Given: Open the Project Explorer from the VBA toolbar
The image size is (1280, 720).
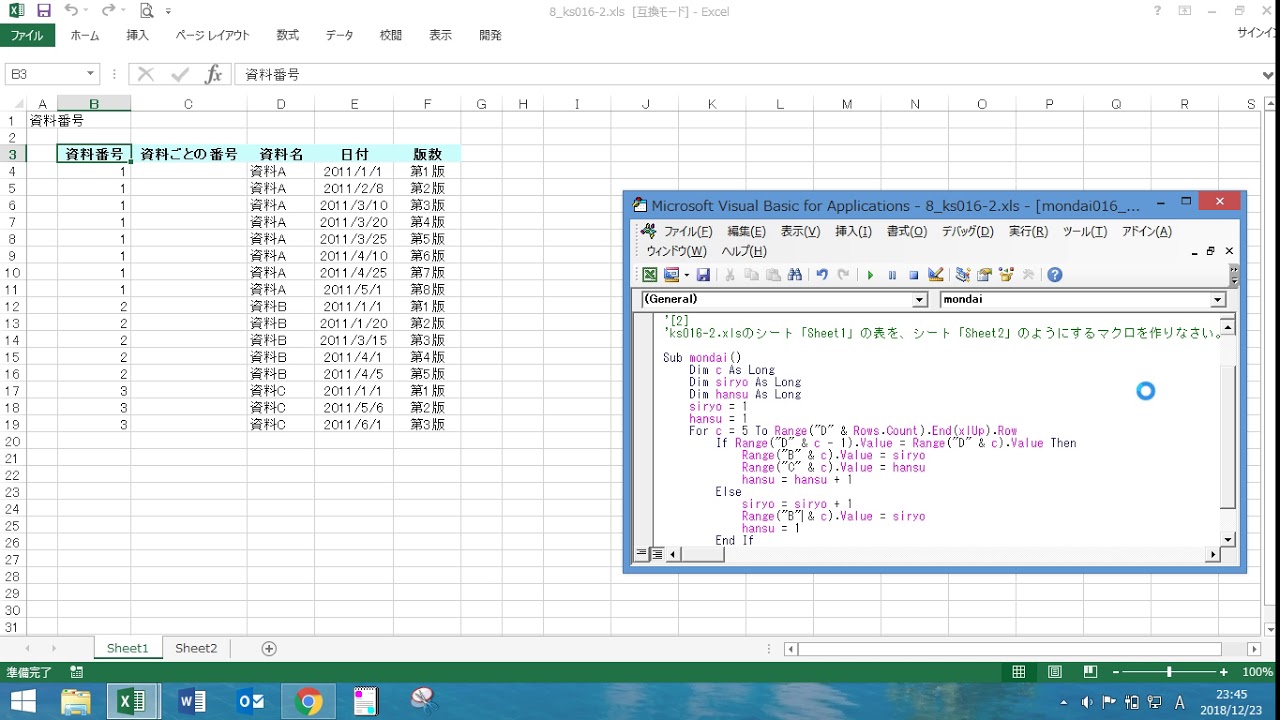Looking at the screenshot, I should [x=963, y=275].
